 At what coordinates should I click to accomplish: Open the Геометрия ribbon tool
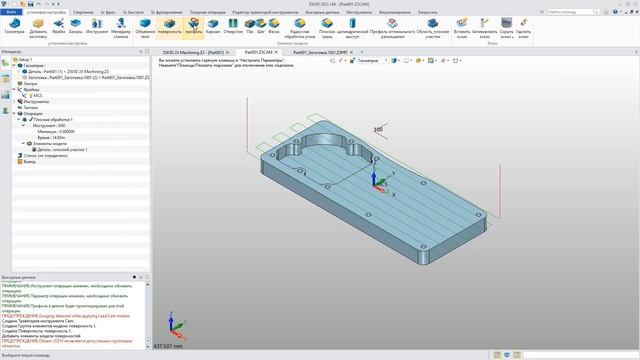pos(14,27)
